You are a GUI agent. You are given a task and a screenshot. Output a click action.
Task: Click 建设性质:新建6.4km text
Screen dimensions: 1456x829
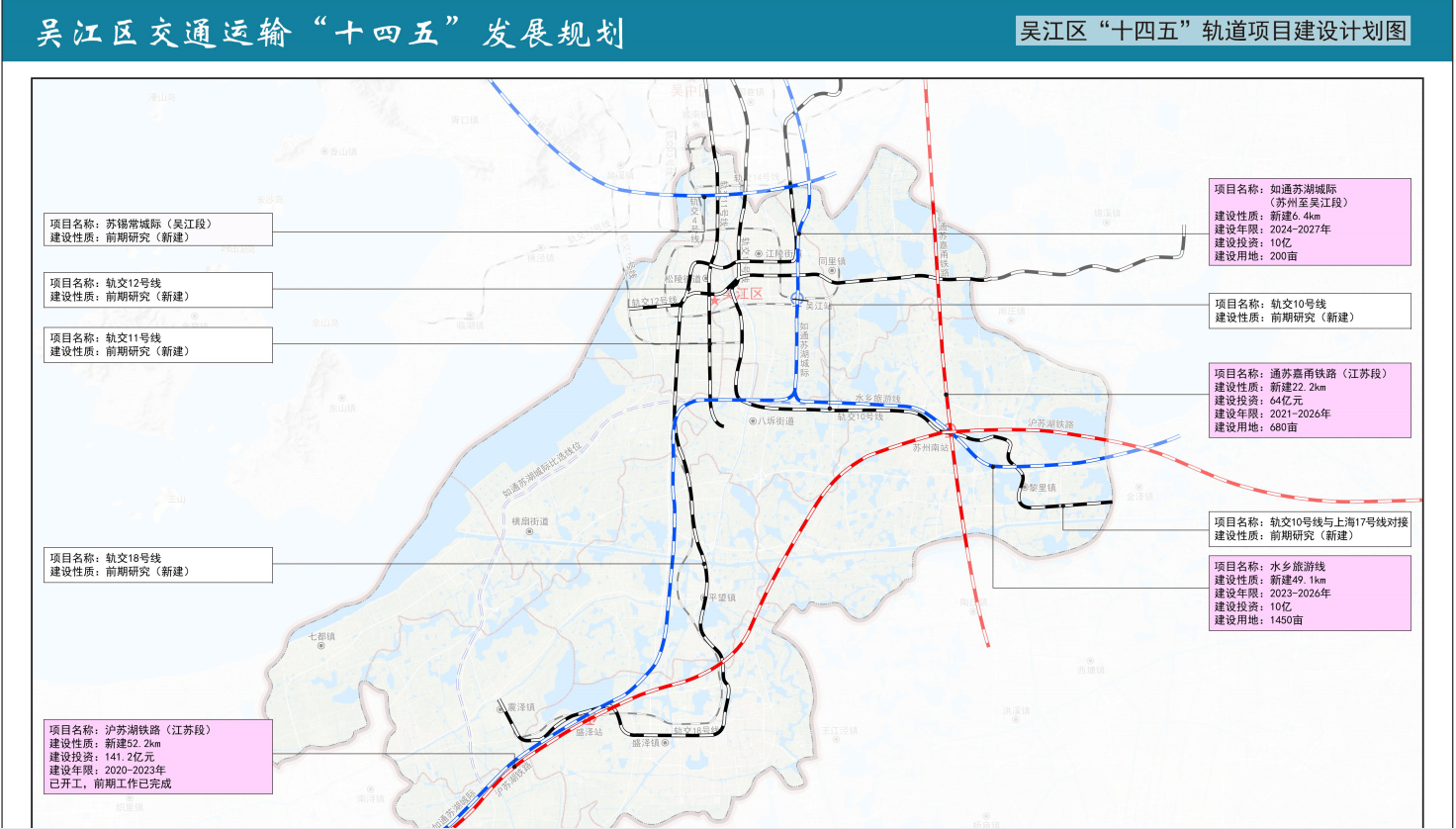pyautogui.click(x=1267, y=216)
